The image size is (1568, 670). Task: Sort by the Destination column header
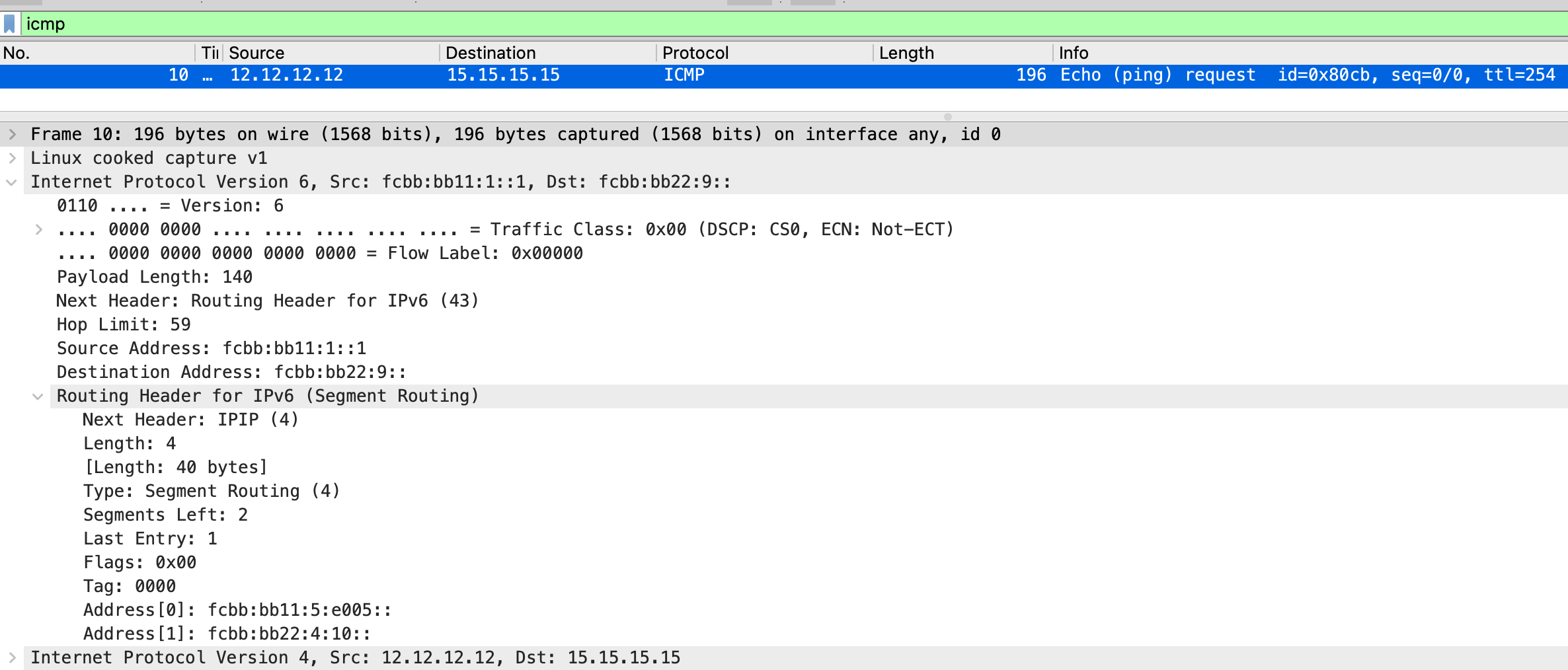coord(547,53)
